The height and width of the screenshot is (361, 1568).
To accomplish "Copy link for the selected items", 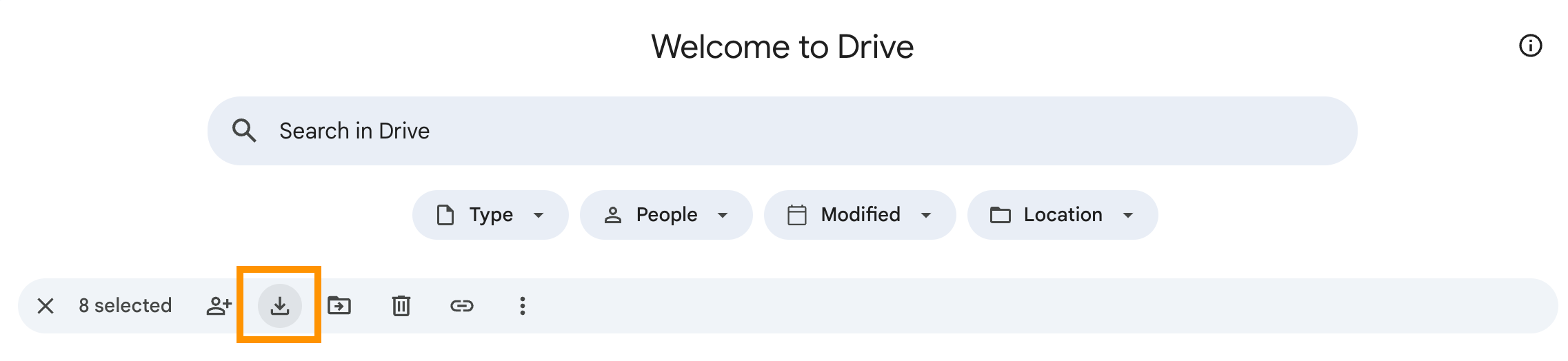I will (462, 305).
